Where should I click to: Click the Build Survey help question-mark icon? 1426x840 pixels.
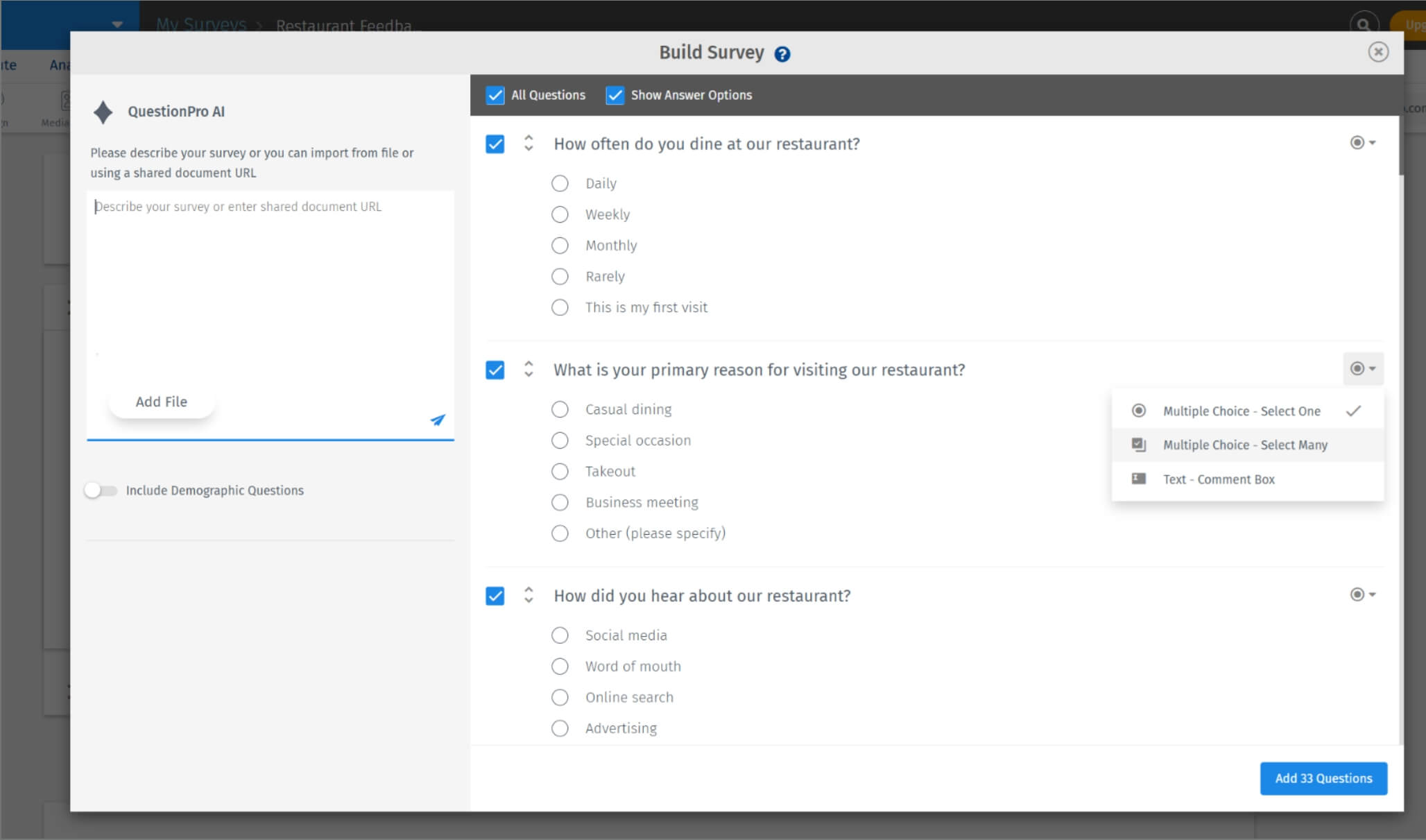(782, 54)
